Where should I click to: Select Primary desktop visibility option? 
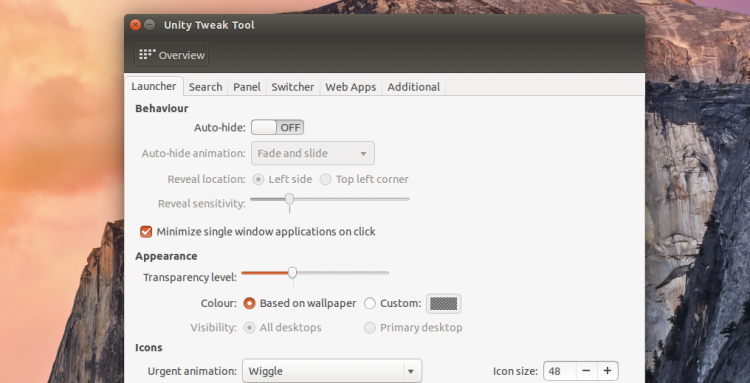[x=370, y=328]
